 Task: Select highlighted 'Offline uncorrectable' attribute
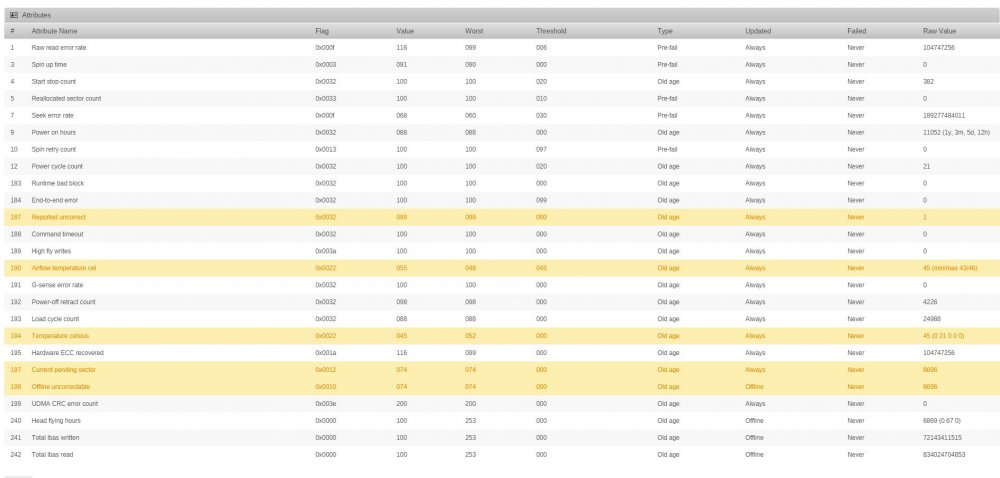pyautogui.click(x=61, y=386)
